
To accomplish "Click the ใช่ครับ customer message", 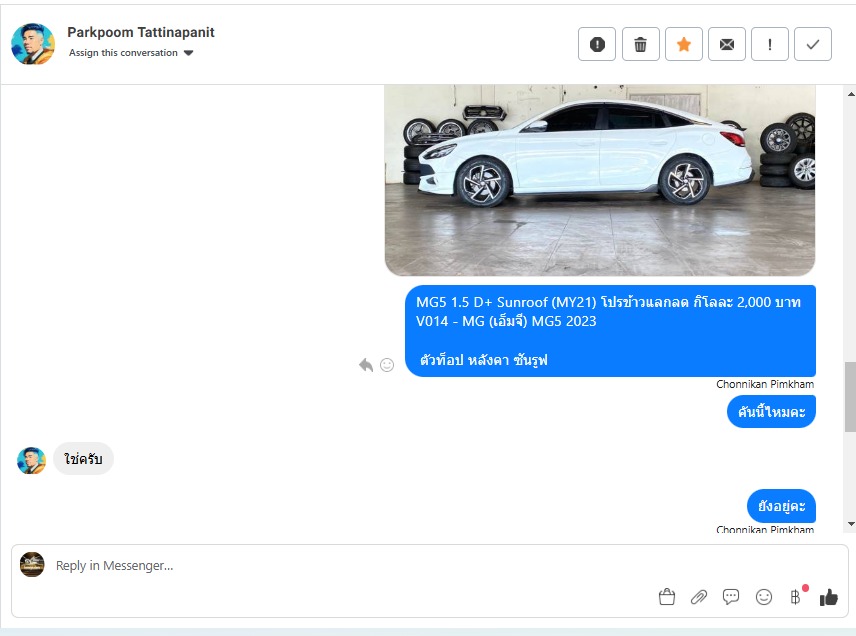I will [x=83, y=459].
